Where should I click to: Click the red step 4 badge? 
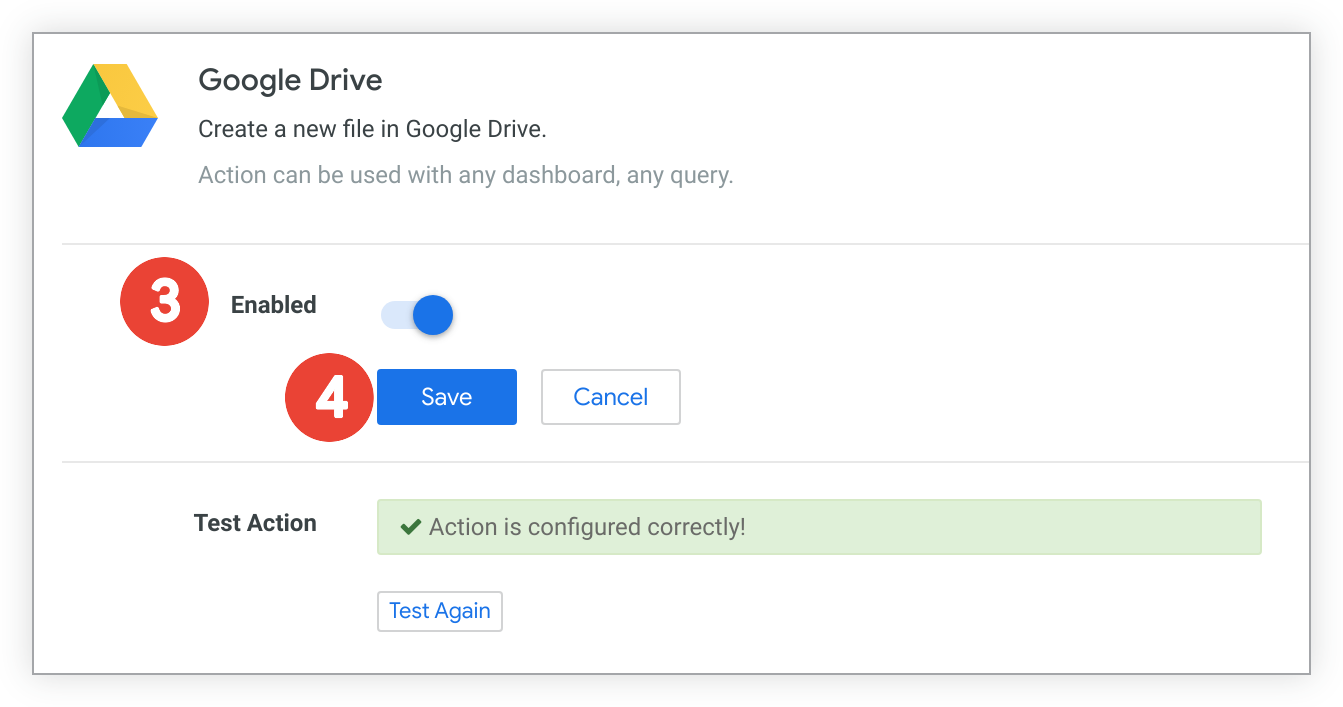pos(330,397)
